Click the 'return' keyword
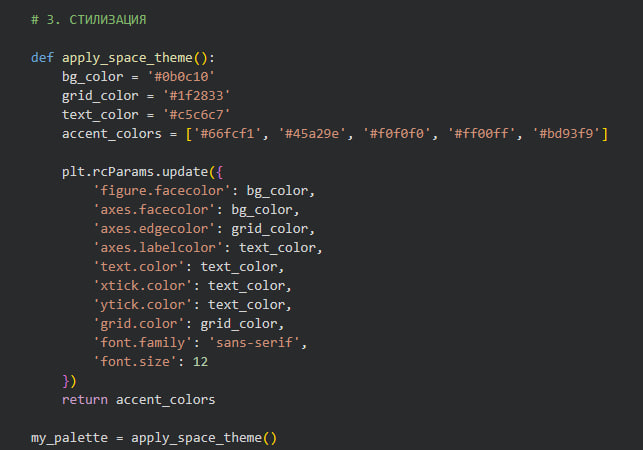Screen dimensions: 643x450 pyautogui.click(x=84, y=399)
